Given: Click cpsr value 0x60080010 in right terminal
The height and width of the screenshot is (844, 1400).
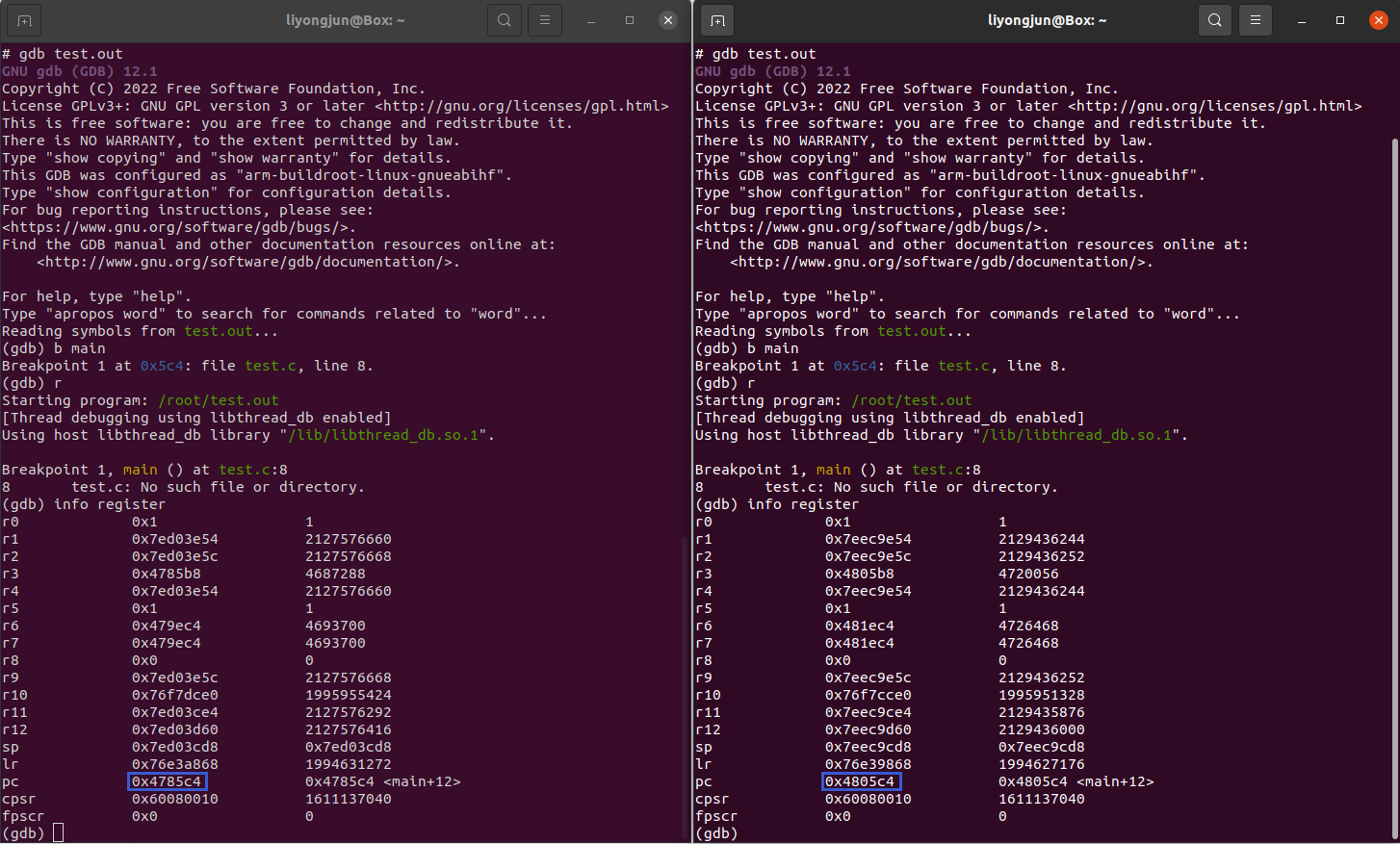Looking at the screenshot, I should point(869,799).
